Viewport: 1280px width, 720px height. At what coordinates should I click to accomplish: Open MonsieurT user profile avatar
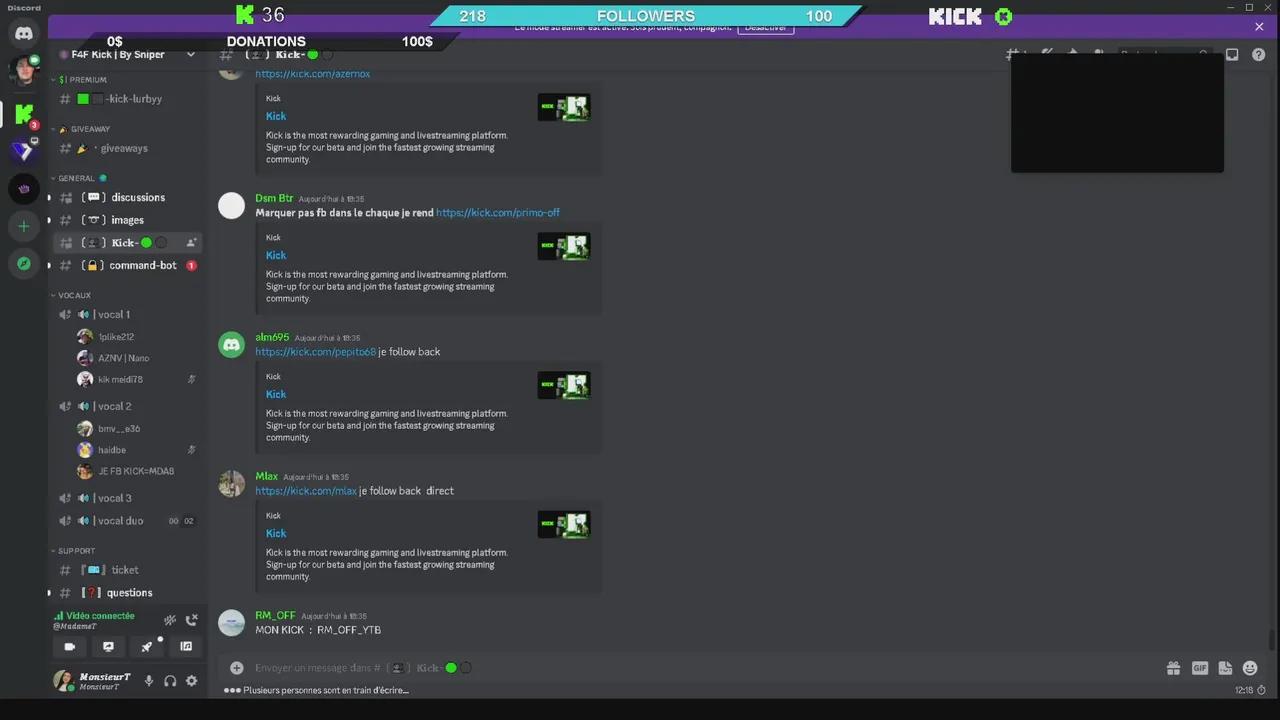point(64,681)
